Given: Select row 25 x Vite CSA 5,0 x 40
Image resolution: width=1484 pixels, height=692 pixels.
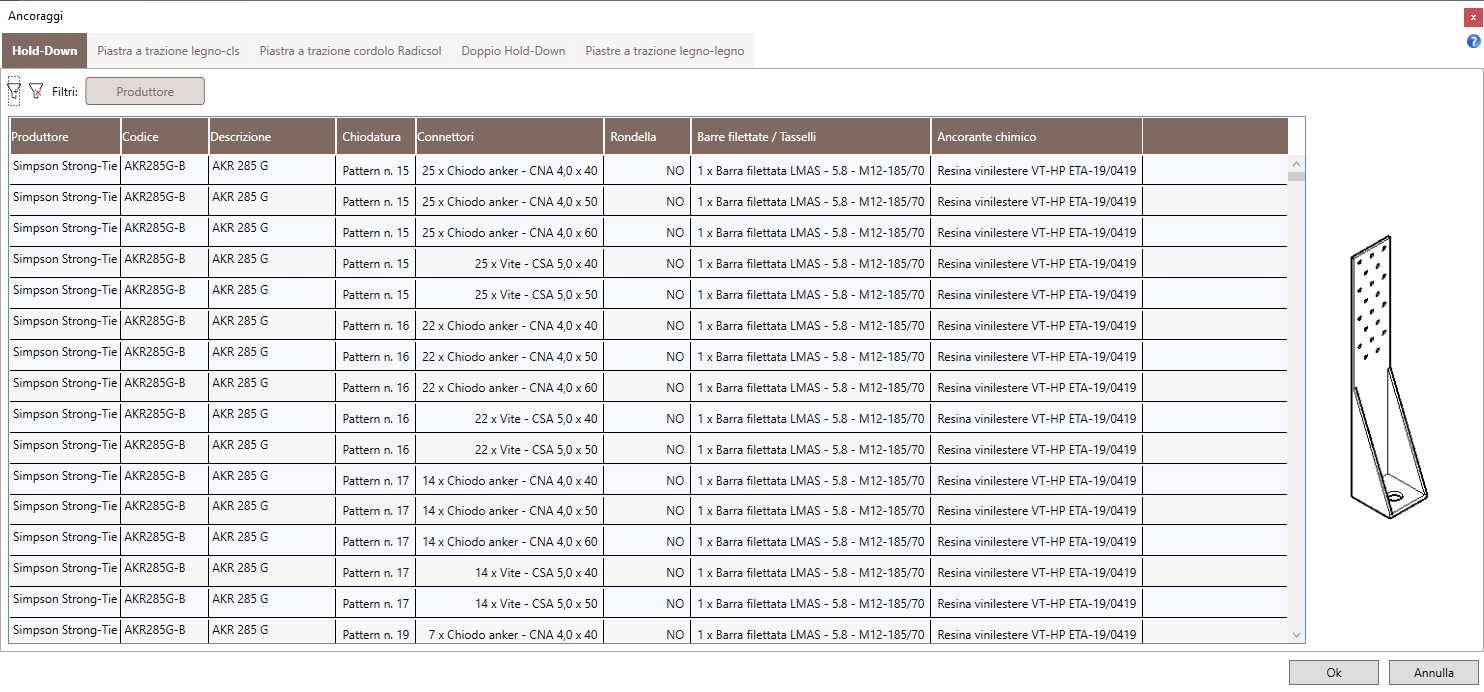Looking at the screenshot, I should click(x=648, y=263).
